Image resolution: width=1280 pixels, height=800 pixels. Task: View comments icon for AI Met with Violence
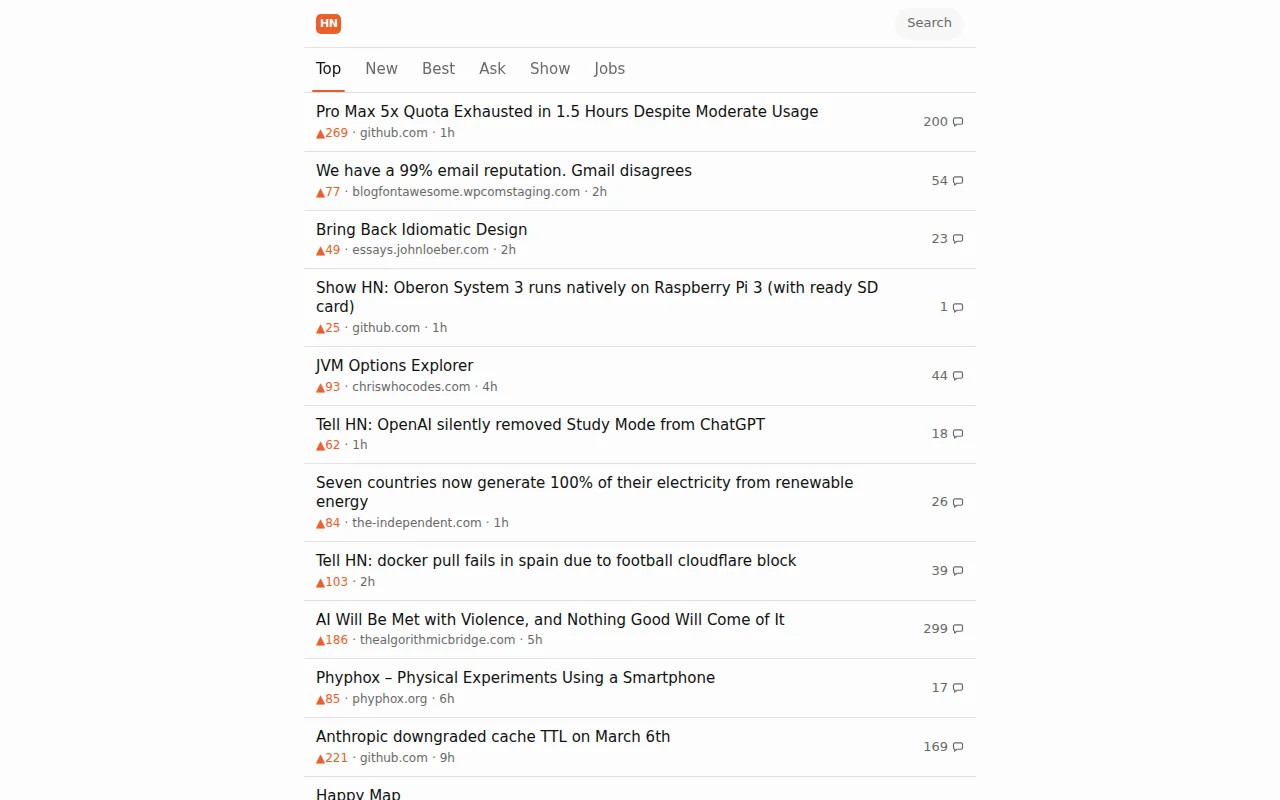[x=958, y=629]
